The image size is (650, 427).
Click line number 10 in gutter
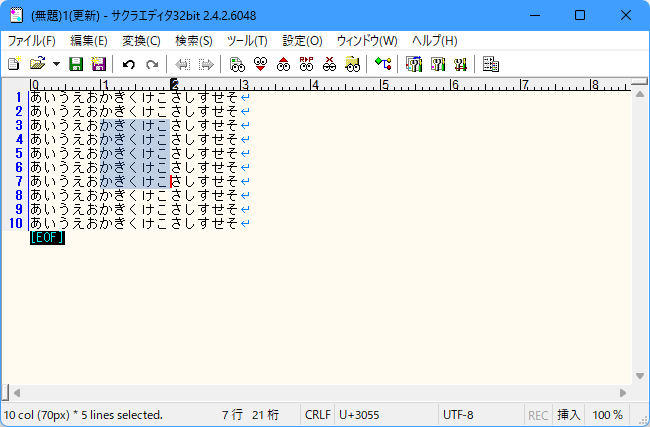click(16, 223)
